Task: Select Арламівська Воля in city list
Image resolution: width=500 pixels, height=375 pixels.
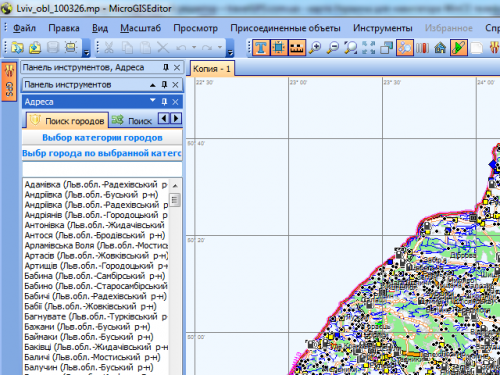Action: point(96,245)
